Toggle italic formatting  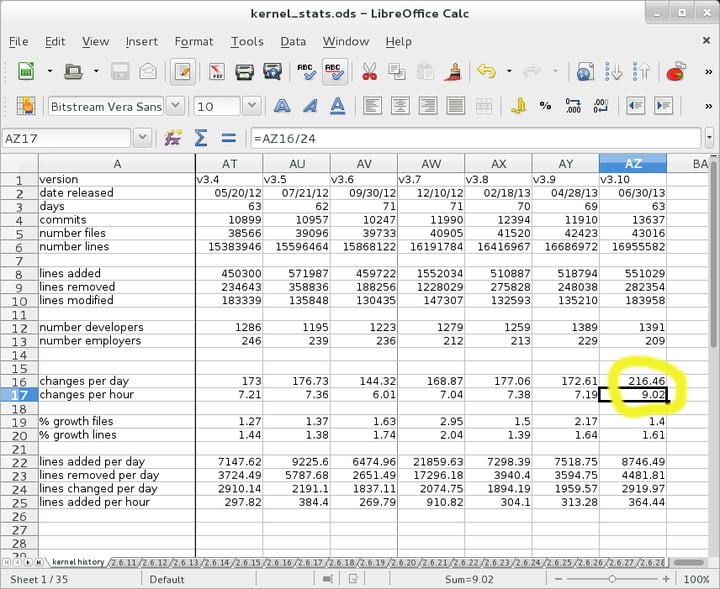(310, 106)
